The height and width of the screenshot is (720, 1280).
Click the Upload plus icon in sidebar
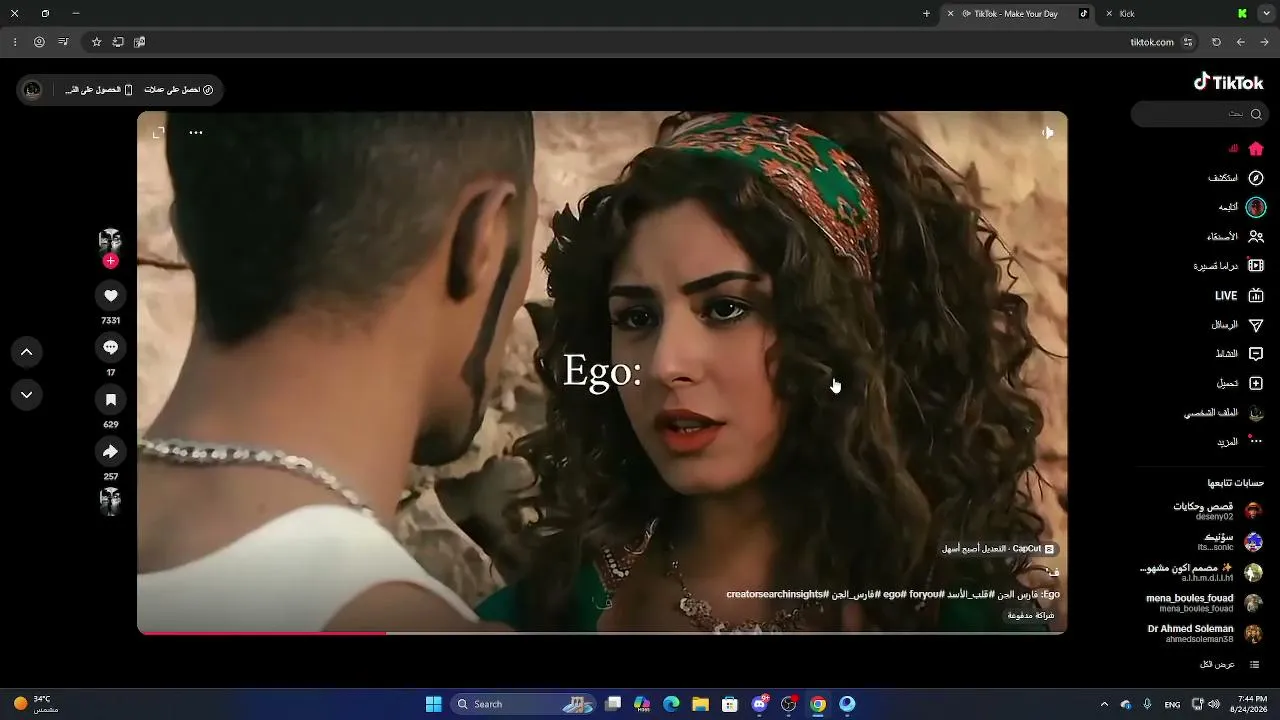pos(1256,383)
